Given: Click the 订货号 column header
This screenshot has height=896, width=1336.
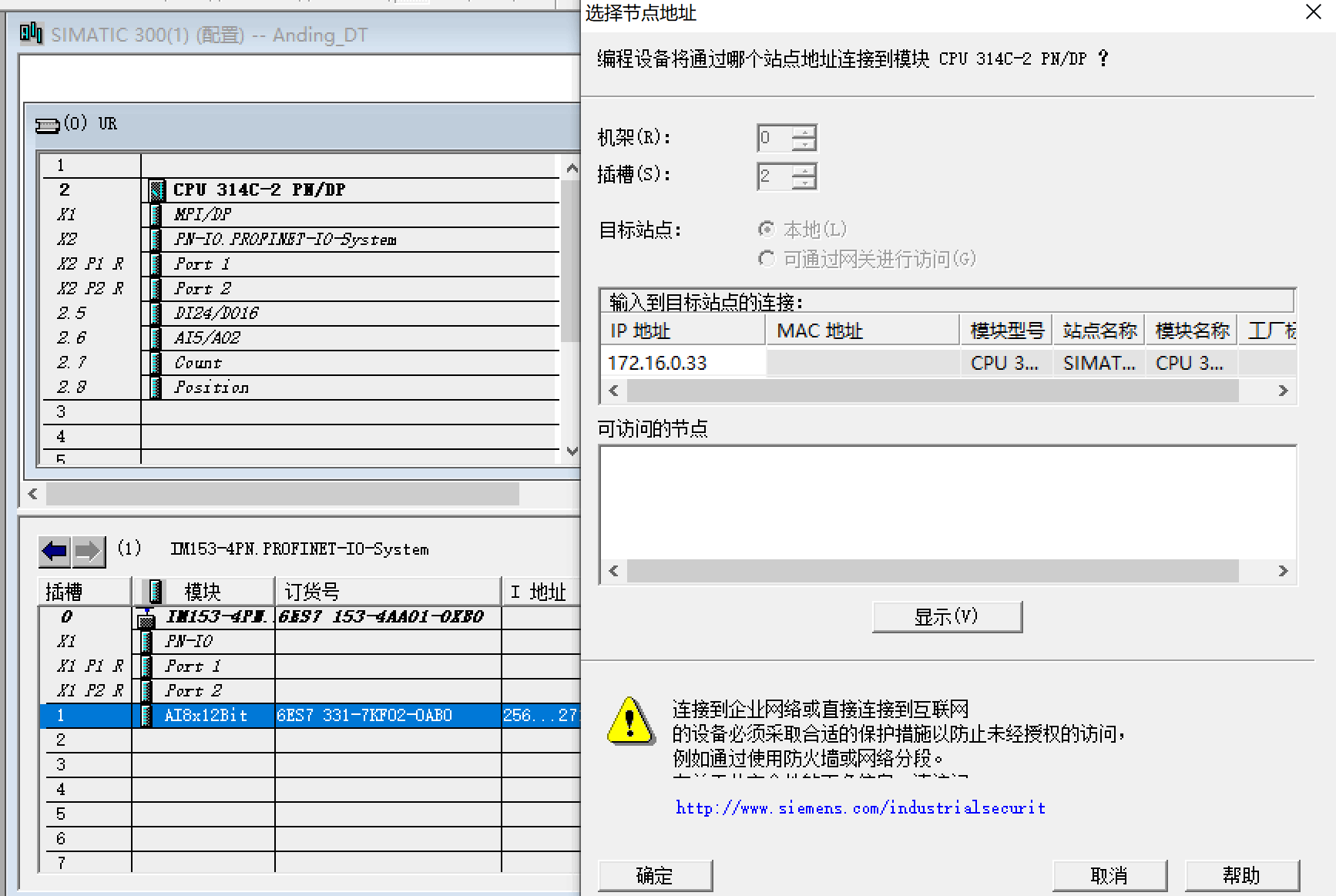Looking at the screenshot, I should (x=388, y=592).
